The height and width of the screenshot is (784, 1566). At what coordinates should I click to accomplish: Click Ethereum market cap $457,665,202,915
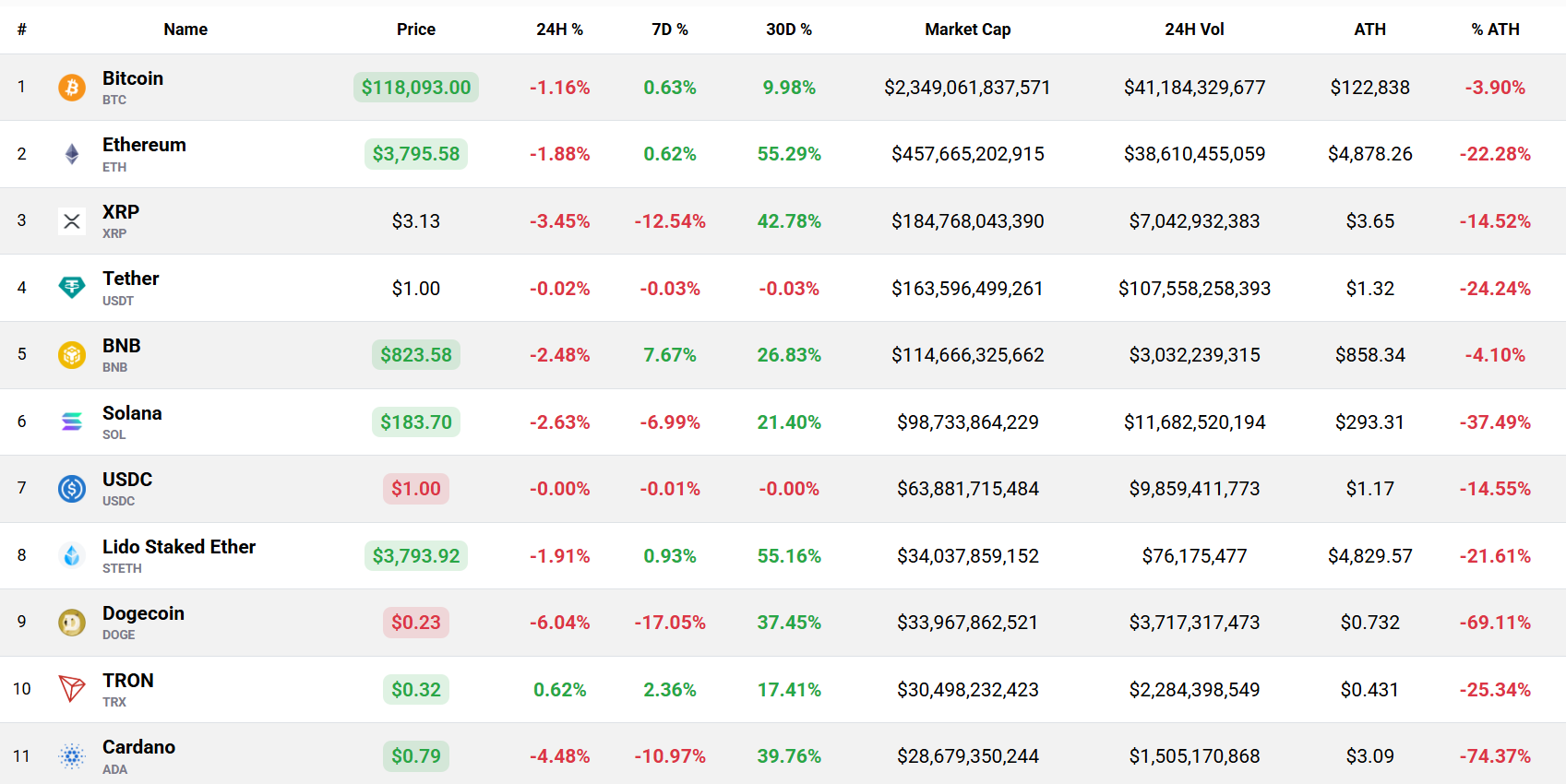[968, 154]
